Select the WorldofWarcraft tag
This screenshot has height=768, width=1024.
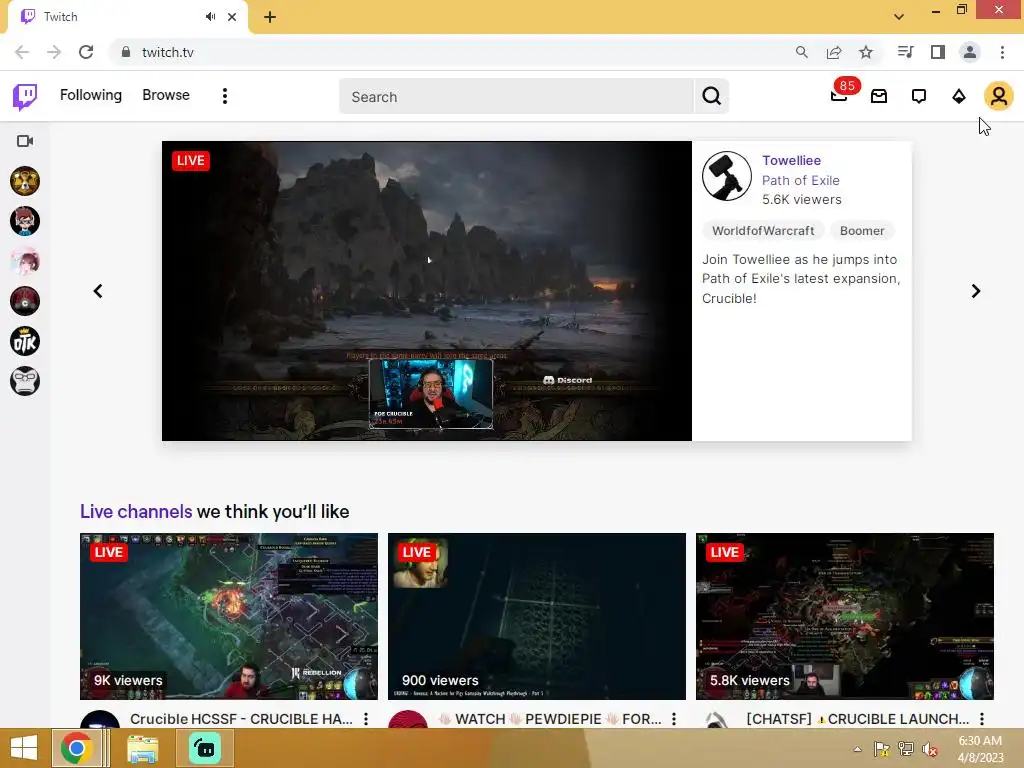763,231
